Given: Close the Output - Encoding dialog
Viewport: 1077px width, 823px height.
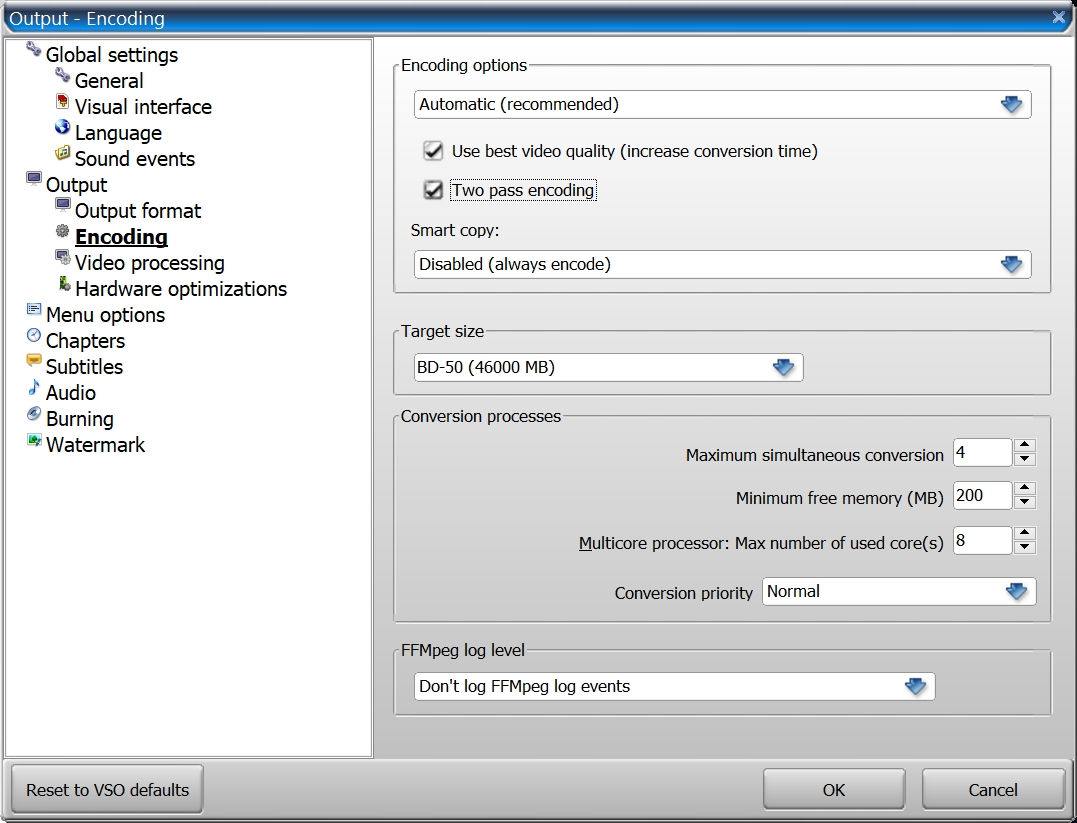Looking at the screenshot, I should 1058,17.
